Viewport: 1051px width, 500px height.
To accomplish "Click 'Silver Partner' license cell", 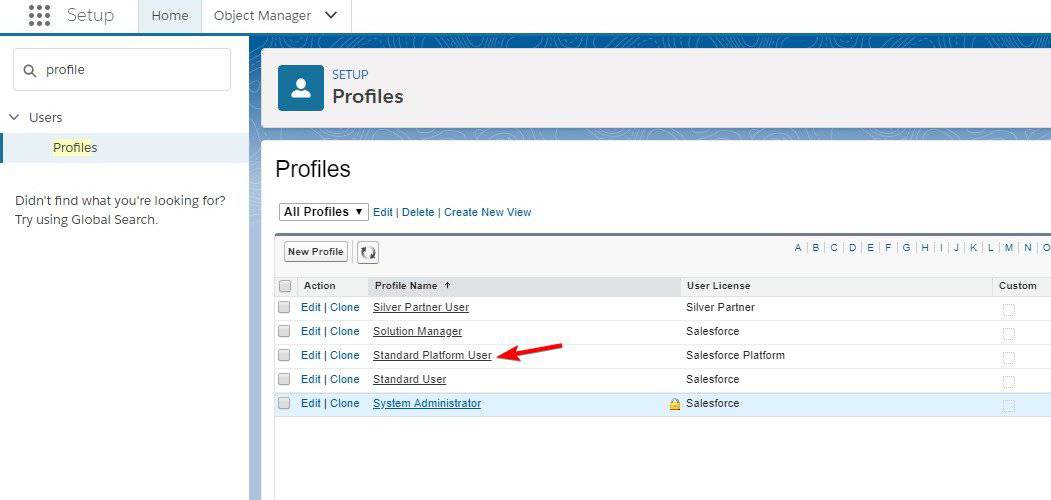I will click(721, 307).
